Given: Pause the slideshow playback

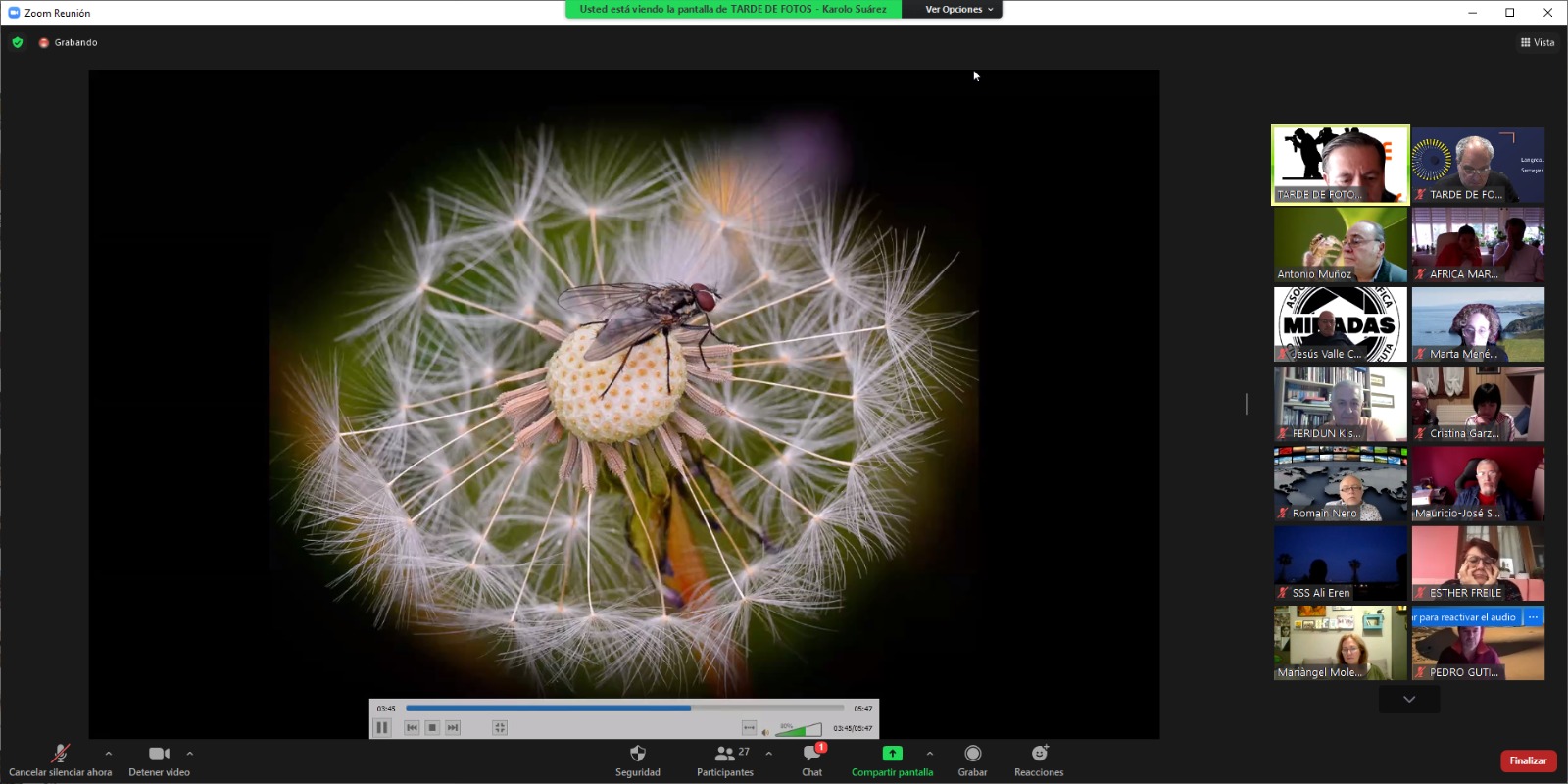Looking at the screenshot, I should point(382,727).
